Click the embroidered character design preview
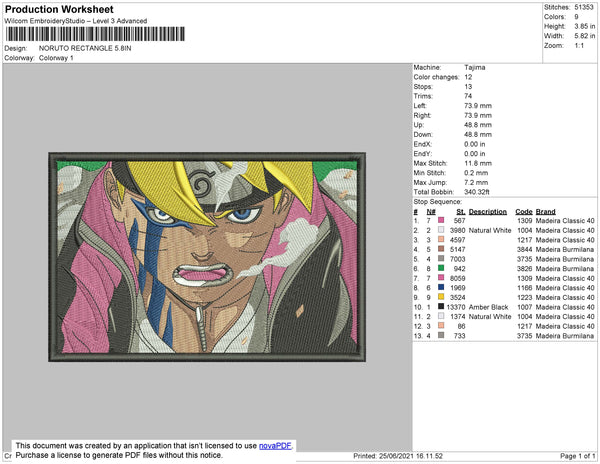 [x=207, y=257]
